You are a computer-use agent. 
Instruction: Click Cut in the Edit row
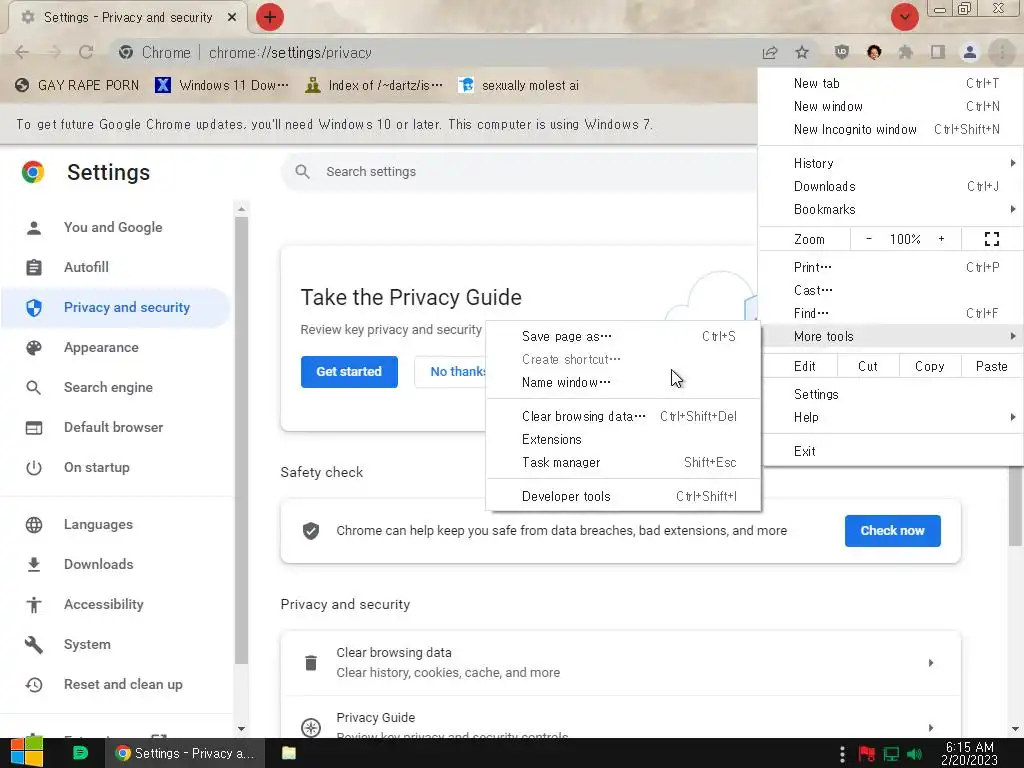[x=868, y=366]
